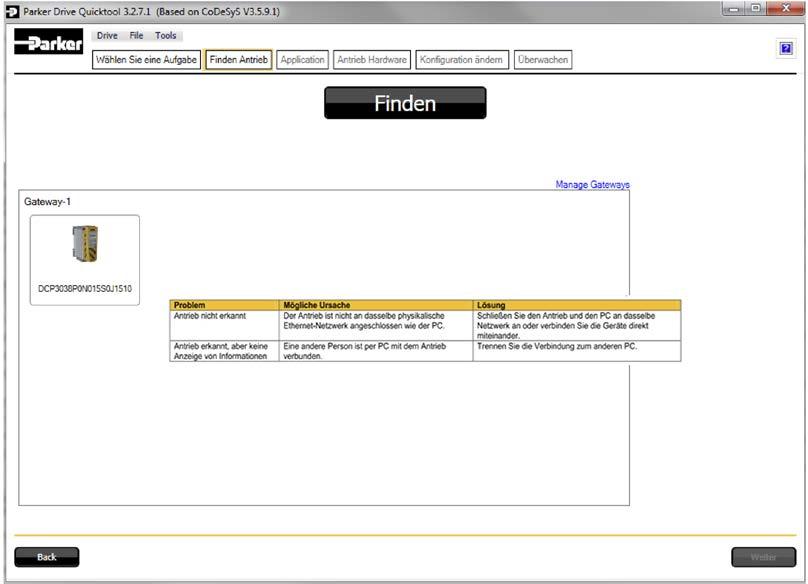Click the large Finden button

pos(405,103)
